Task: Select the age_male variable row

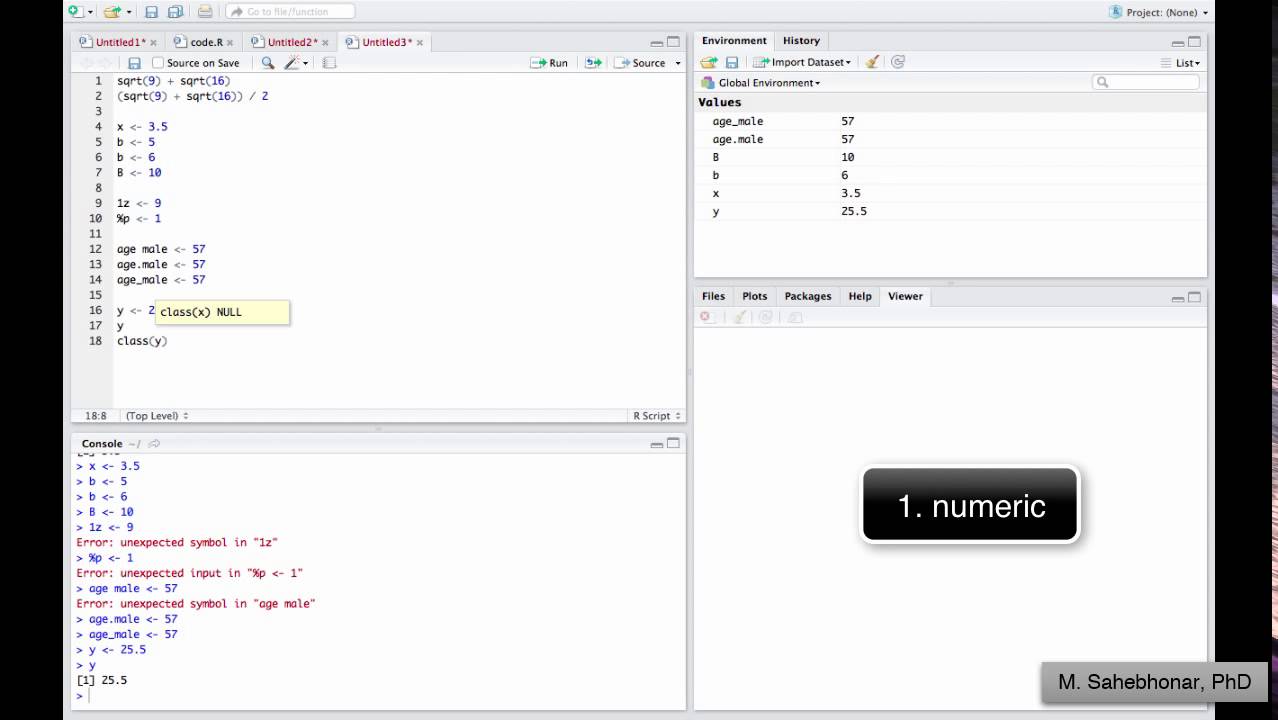Action: click(x=950, y=121)
